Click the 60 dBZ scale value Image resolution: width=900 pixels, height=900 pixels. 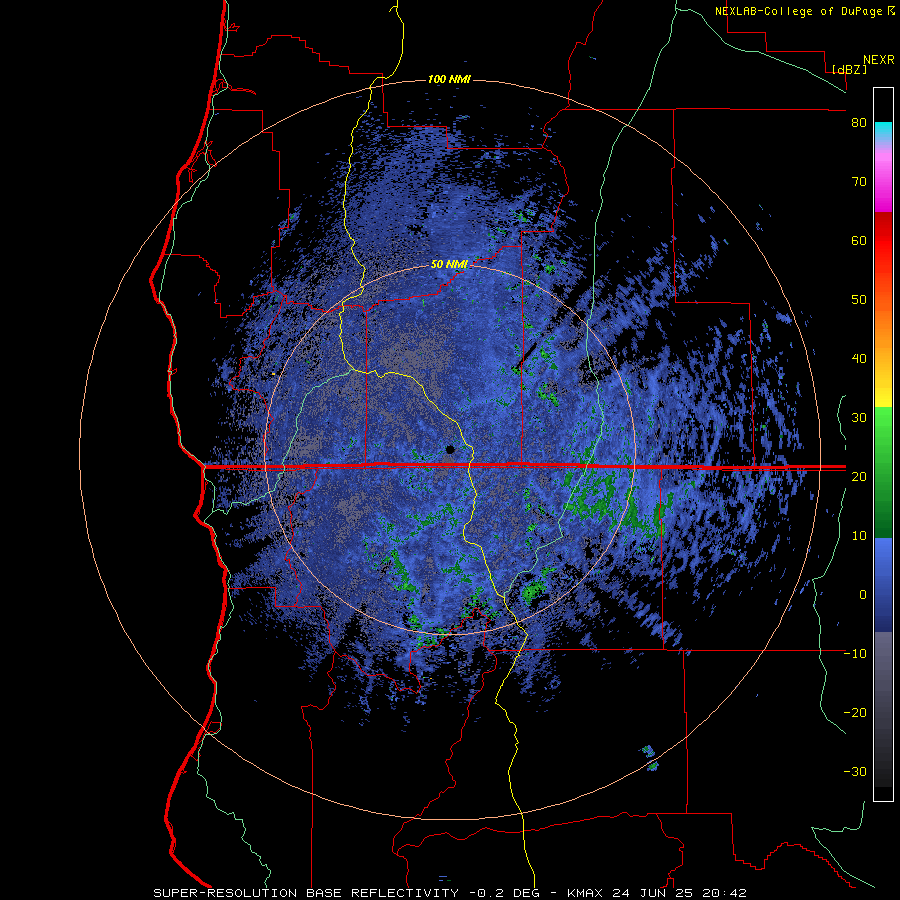[x=859, y=240]
